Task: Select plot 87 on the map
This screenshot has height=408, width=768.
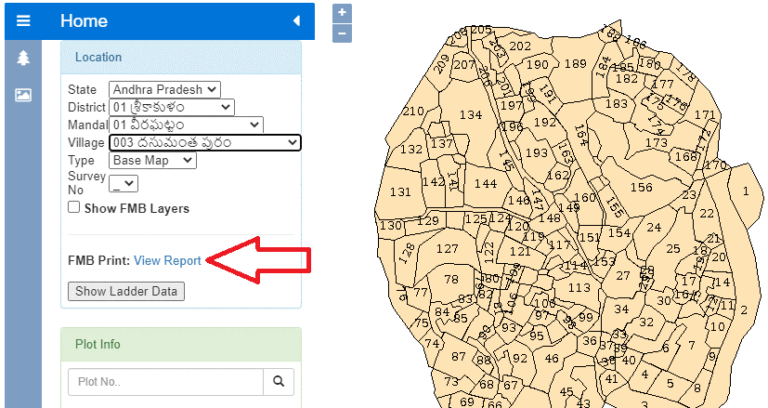Action: click(x=458, y=356)
